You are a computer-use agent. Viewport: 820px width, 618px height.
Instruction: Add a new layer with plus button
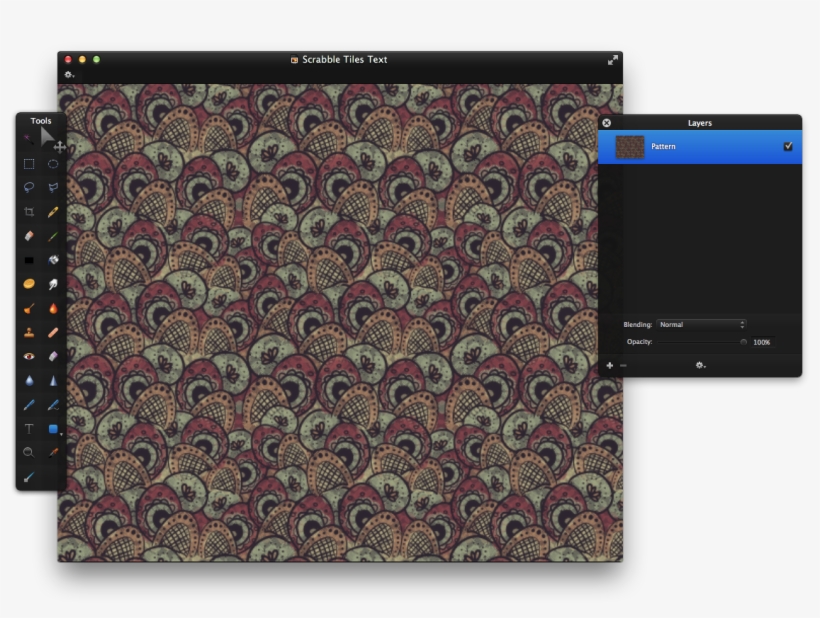click(x=609, y=366)
